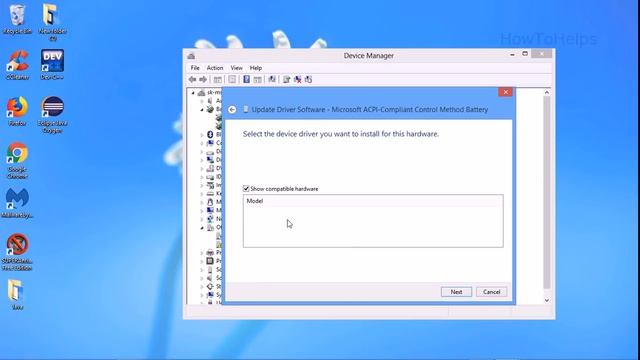Minimize the Device Manager window
Viewport: 640px width, 360px height.
(x=512, y=54)
